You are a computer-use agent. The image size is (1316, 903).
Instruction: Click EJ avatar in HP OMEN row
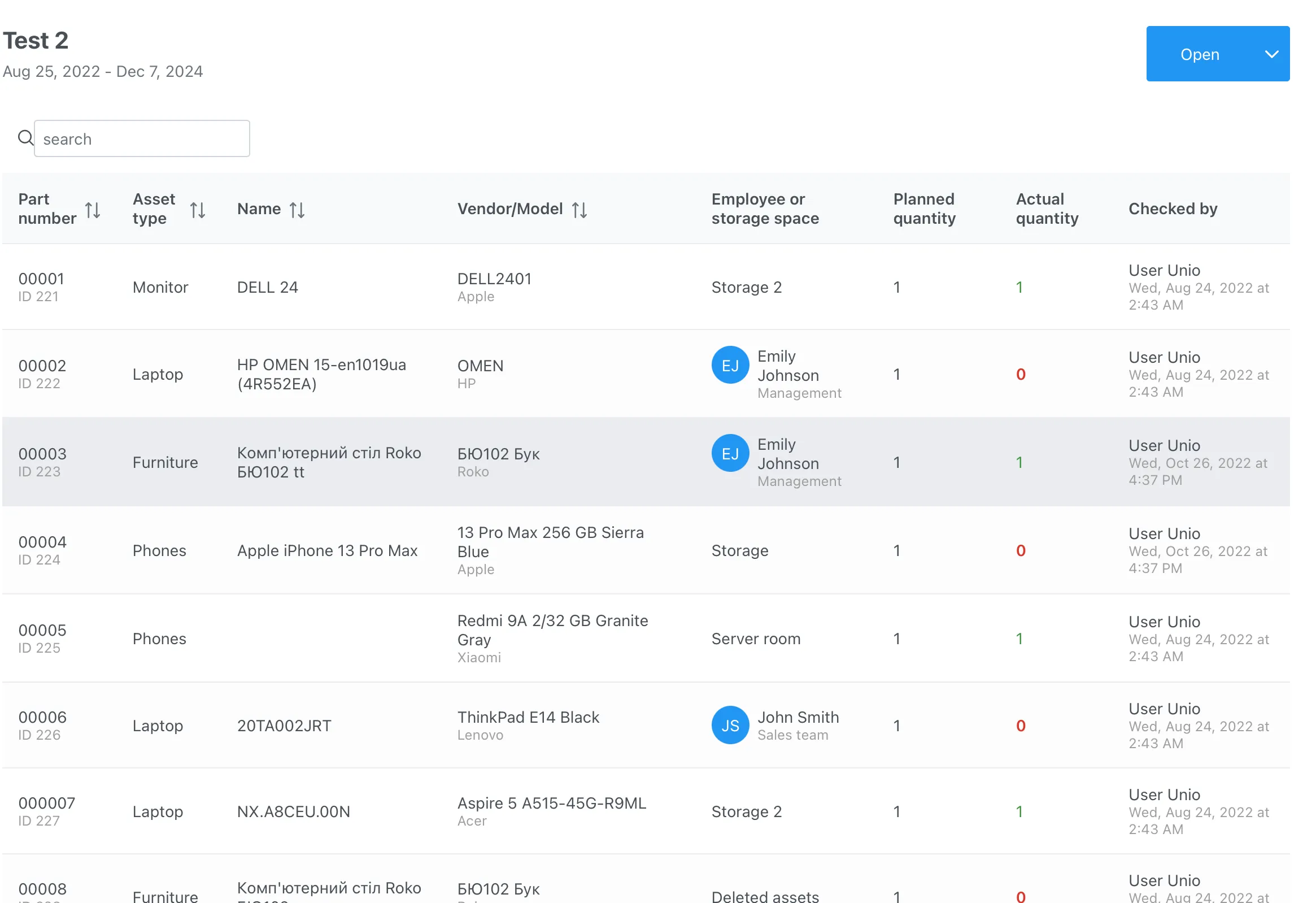(x=730, y=366)
